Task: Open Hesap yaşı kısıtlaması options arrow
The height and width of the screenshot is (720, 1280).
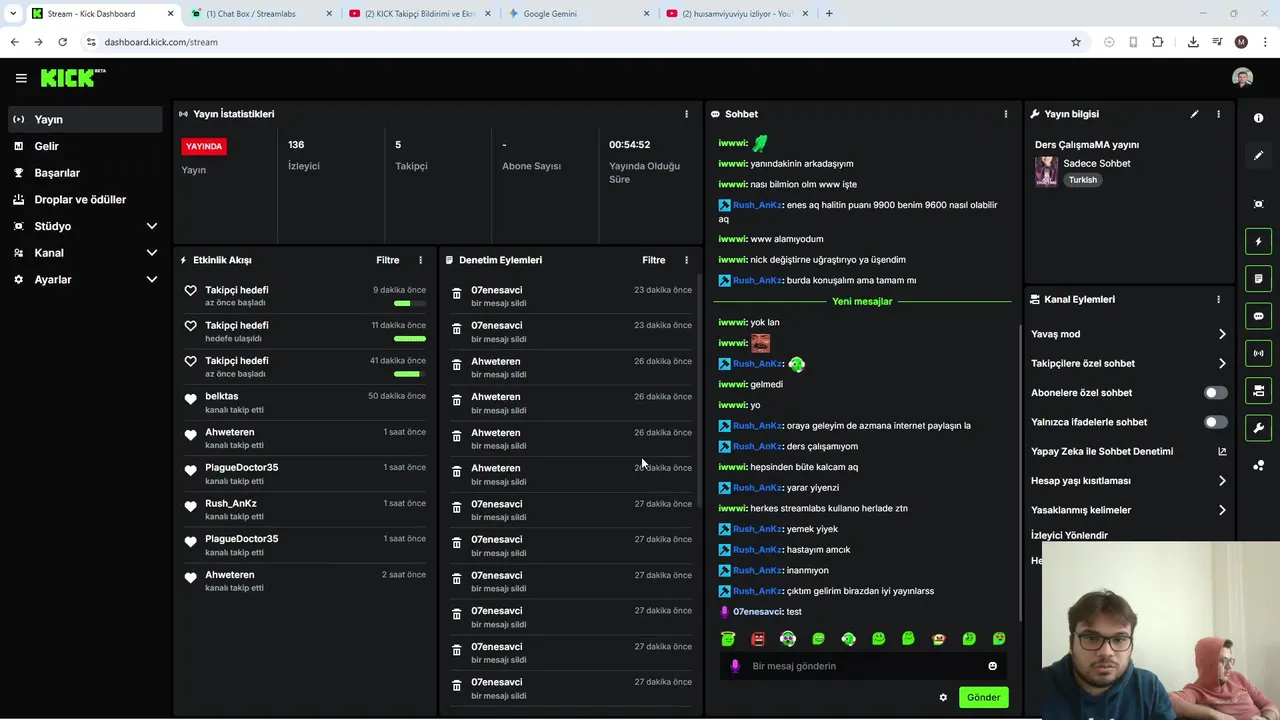Action: pos(1222,481)
